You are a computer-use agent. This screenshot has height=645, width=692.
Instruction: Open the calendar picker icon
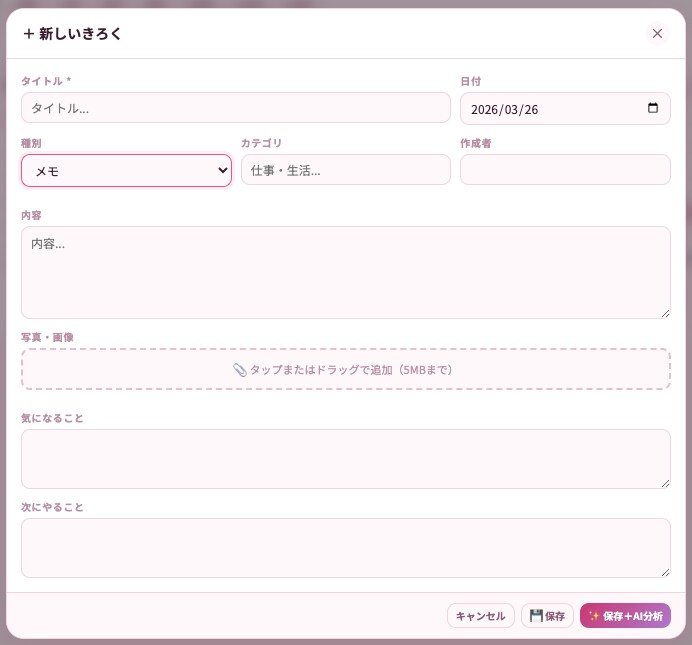click(x=652, y=108)
